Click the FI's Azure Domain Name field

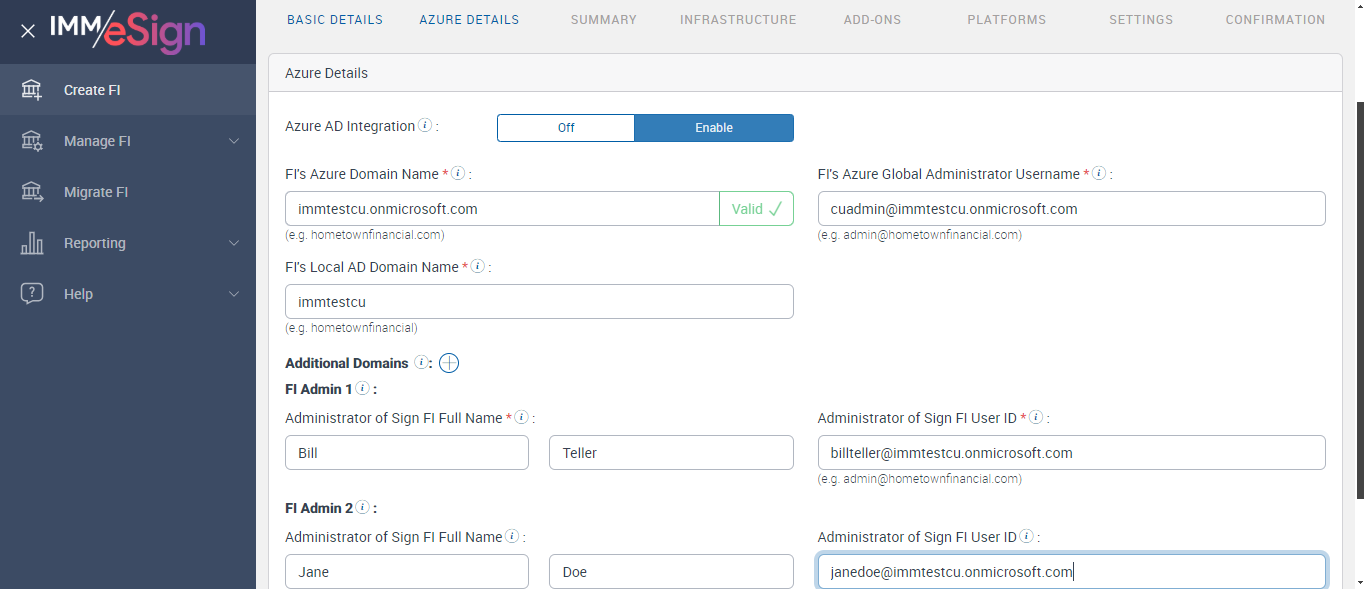click(x=502, y=209)
